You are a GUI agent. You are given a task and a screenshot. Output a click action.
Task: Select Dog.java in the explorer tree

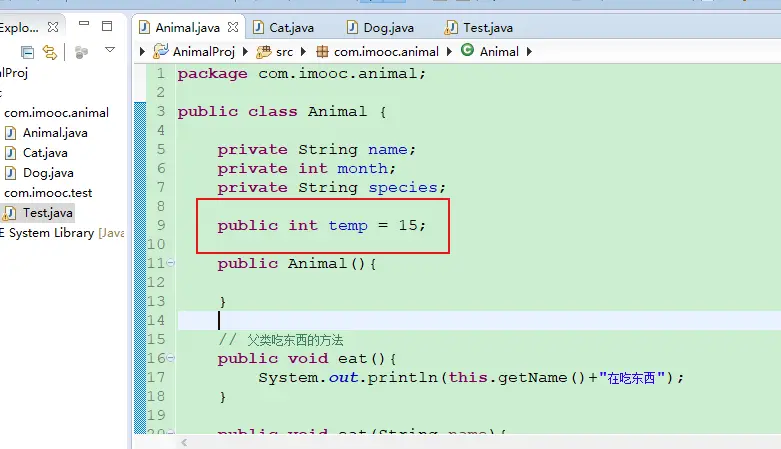pyautogui.click(x=48, y=173)
